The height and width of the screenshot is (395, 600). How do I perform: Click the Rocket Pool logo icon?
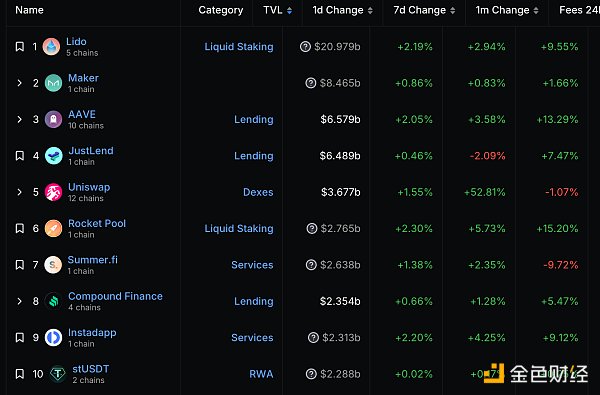tap(53, 229)
